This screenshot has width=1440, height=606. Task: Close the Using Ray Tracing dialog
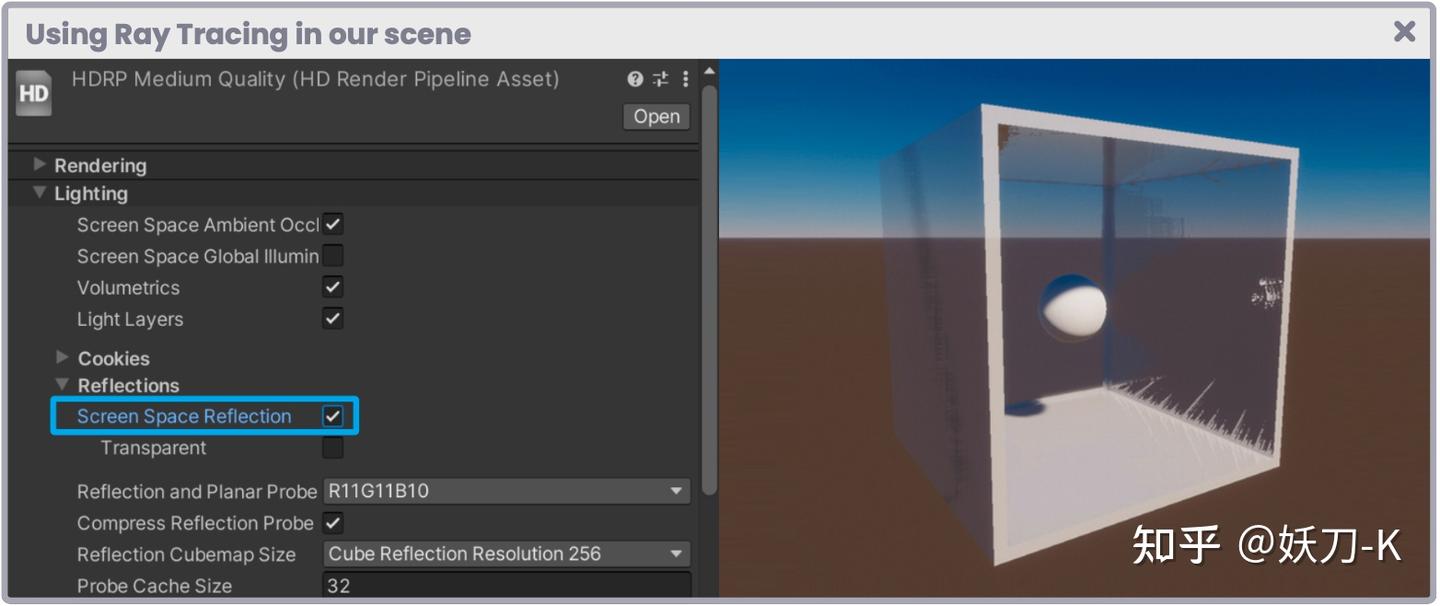coord(1404,32)
